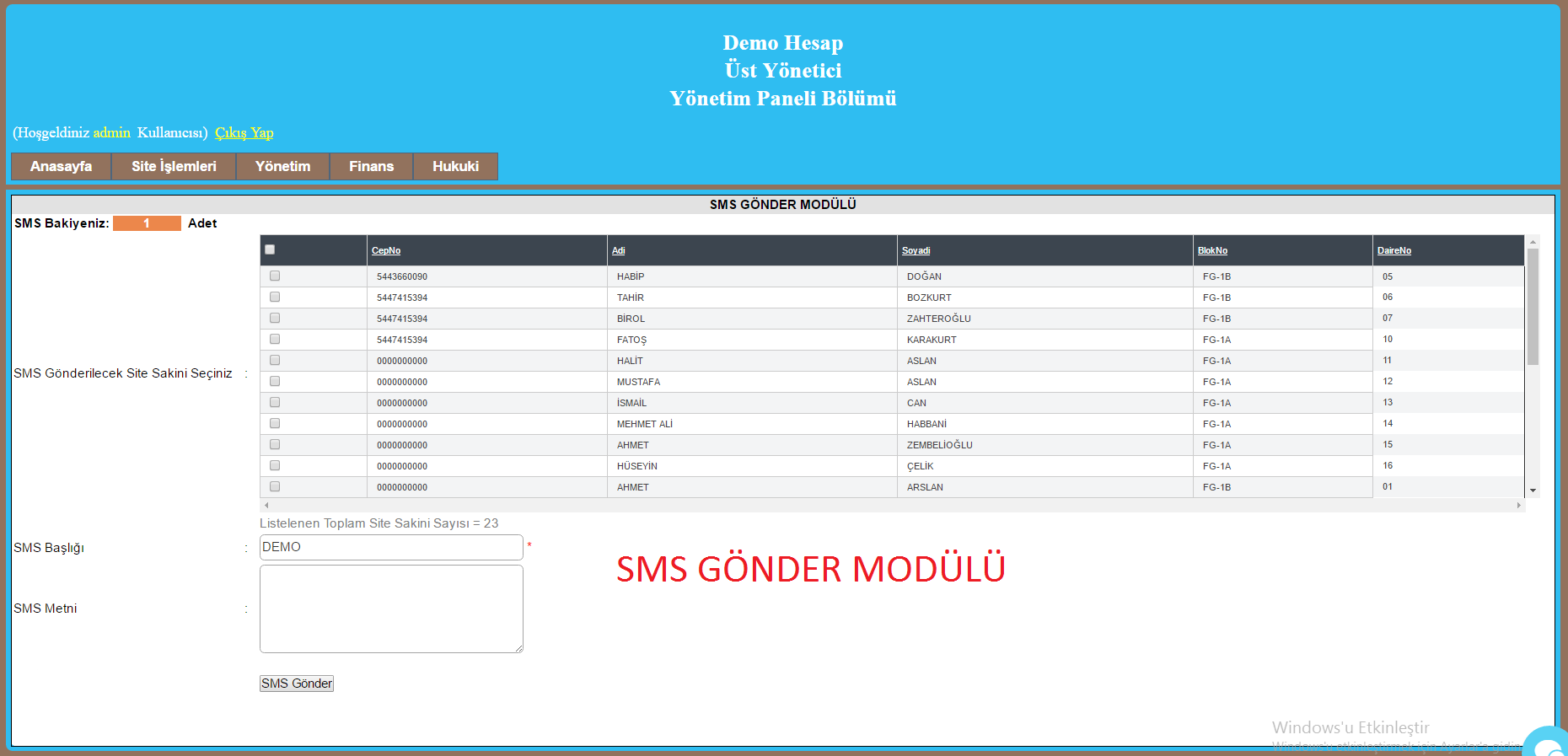Image resolution: width=1568 pixels, height=756 pixels.
Task: Log out via Çıkış Yap link
Action: click(244, 132)
